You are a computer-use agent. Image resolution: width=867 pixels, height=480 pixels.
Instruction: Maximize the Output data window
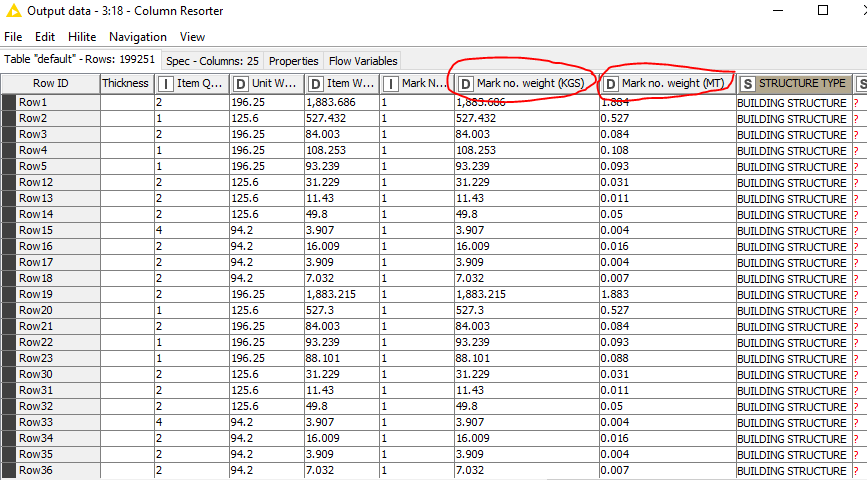click(823, 11)
